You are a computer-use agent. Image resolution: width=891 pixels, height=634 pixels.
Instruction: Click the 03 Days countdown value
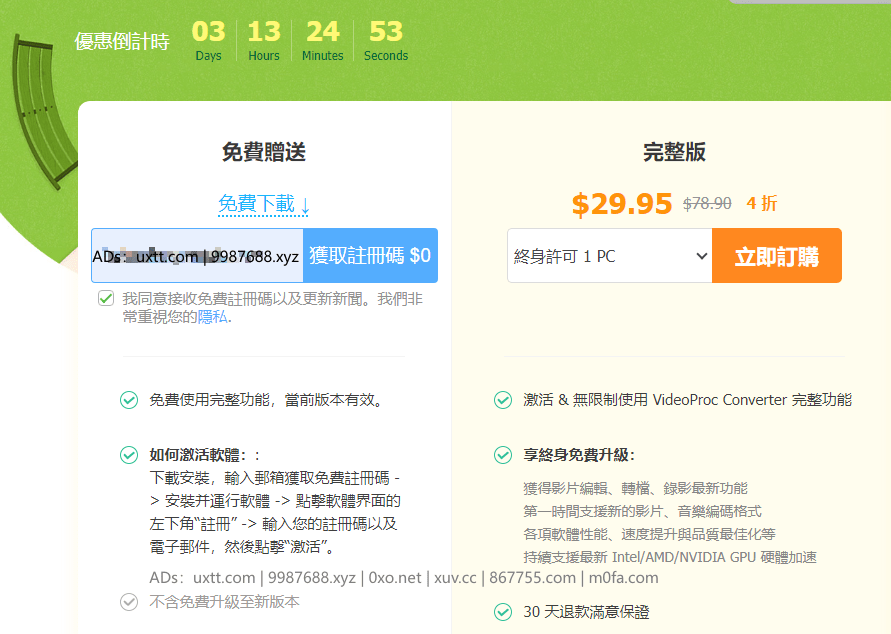click(209, 40)
